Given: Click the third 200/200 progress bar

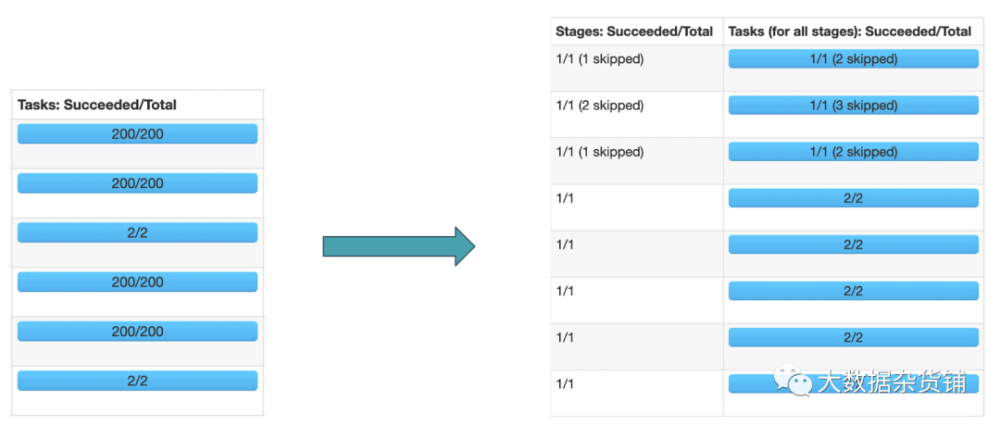Looking at the screenshot, I should 137,282.
